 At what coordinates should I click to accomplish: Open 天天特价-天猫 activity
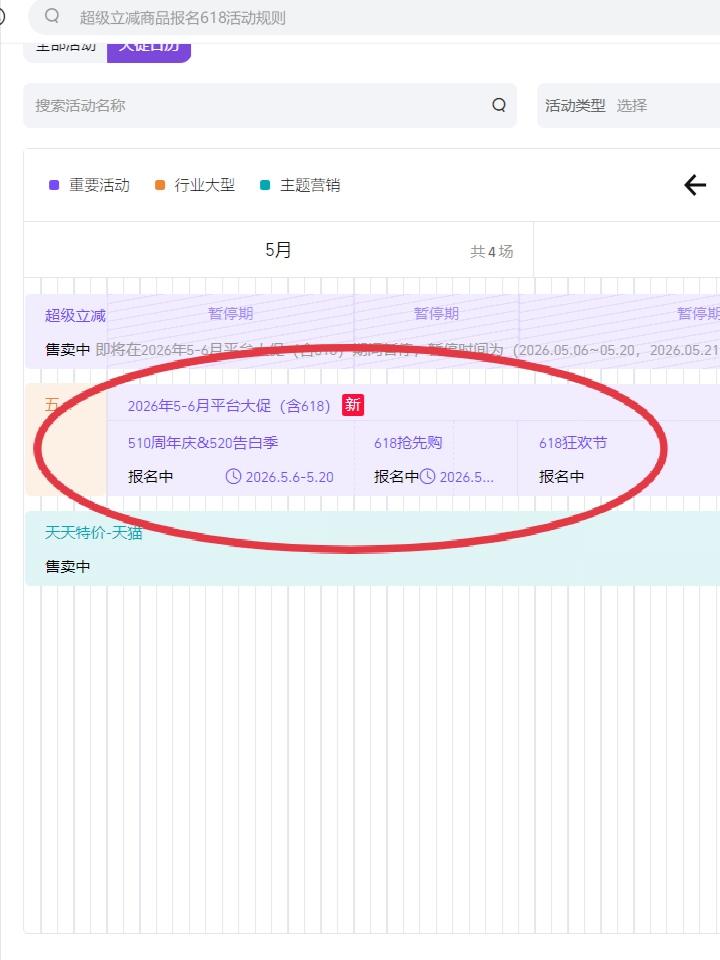pos(94,533)
